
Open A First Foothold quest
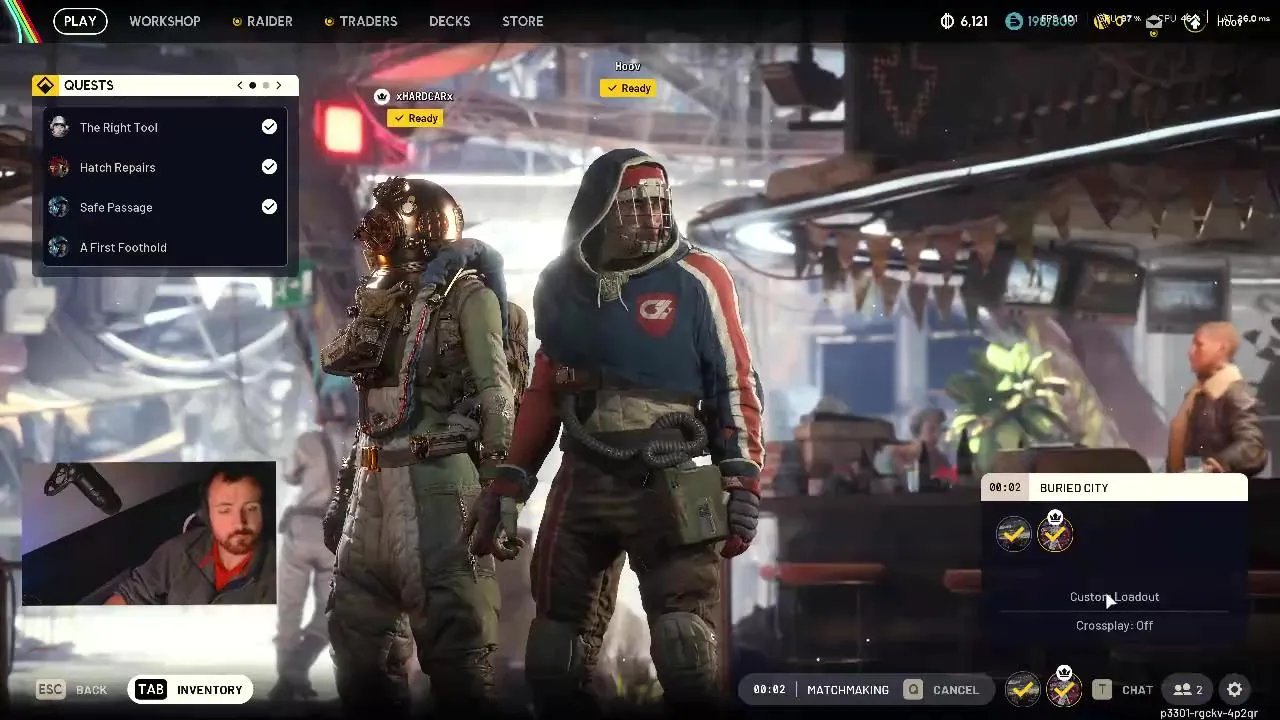tap(165, 247)
